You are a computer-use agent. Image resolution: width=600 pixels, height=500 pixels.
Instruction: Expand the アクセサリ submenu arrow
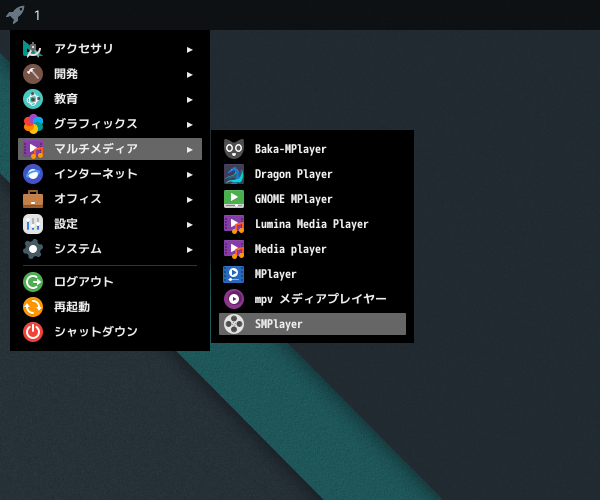pos(189,50)
